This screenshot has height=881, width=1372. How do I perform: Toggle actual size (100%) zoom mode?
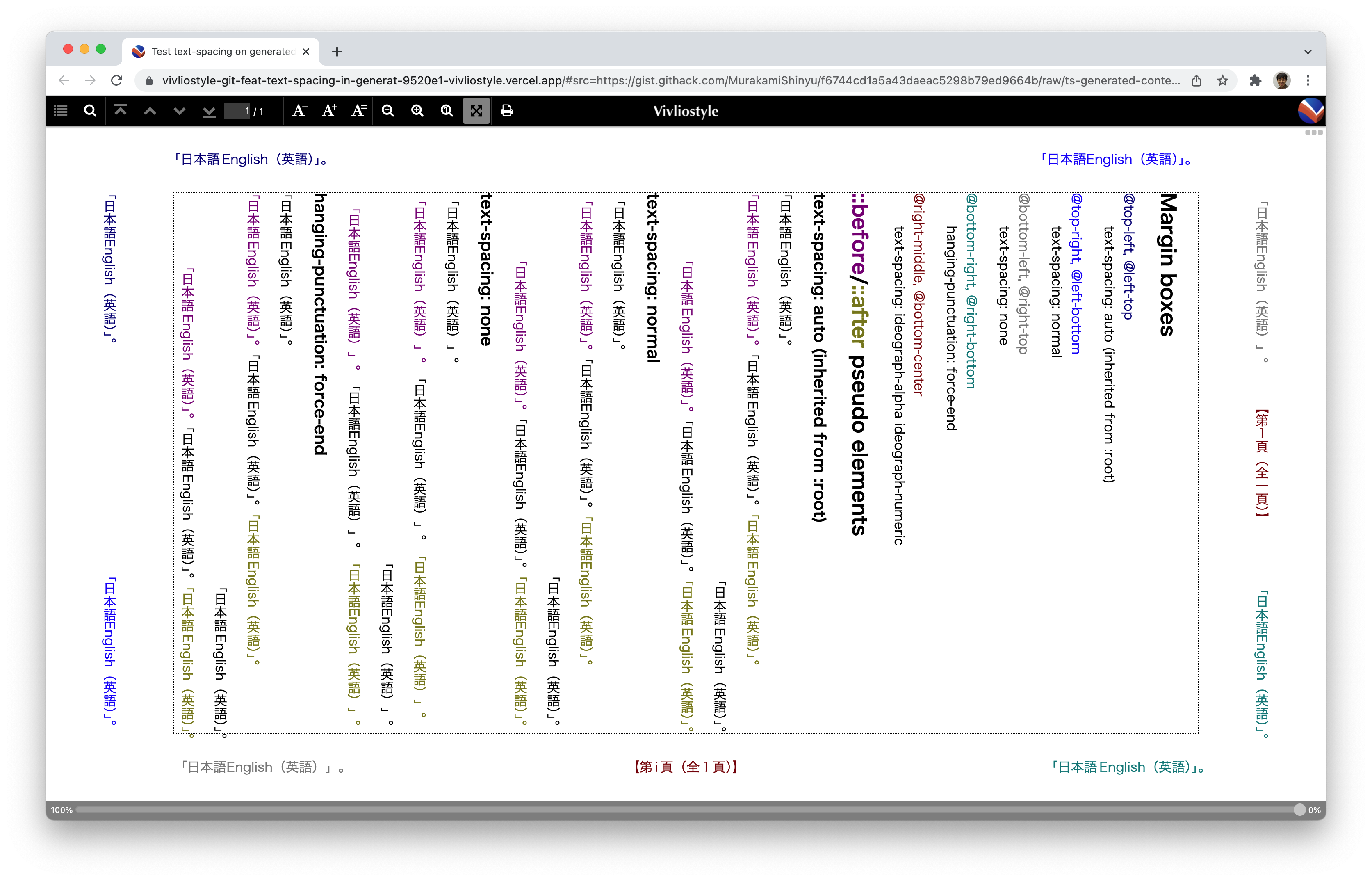pyautogui.click(x=447, y=110)
